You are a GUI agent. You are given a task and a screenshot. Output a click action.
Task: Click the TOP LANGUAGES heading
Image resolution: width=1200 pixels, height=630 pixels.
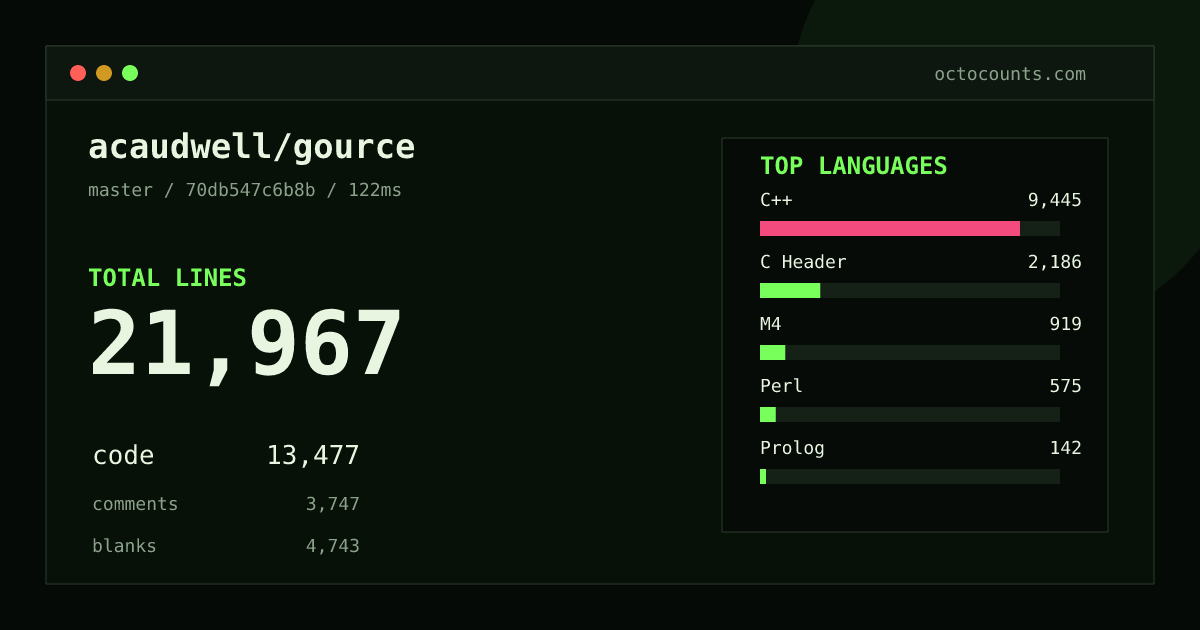(x=854, y=166)
